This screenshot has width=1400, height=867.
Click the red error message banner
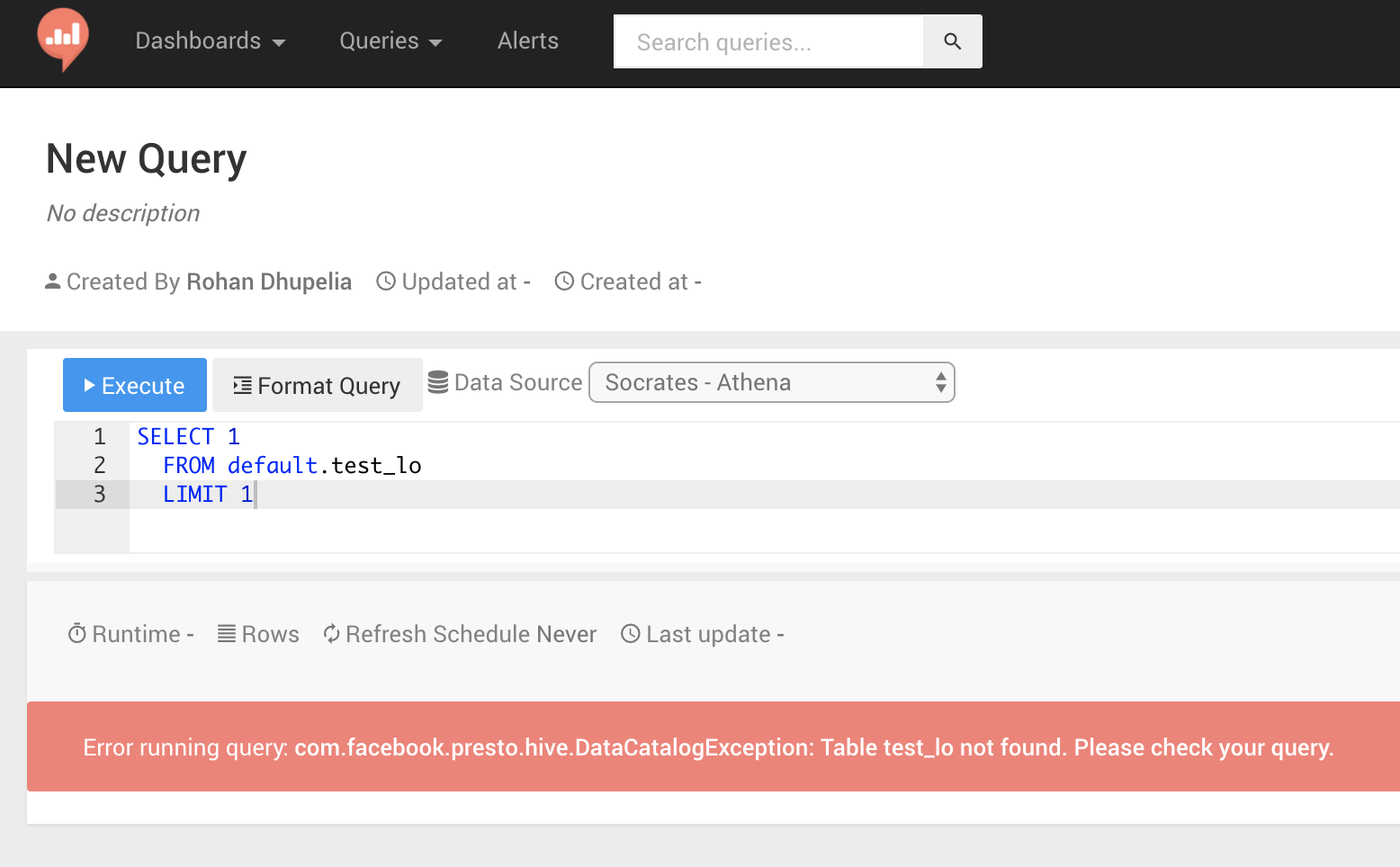tap(713, 746)
